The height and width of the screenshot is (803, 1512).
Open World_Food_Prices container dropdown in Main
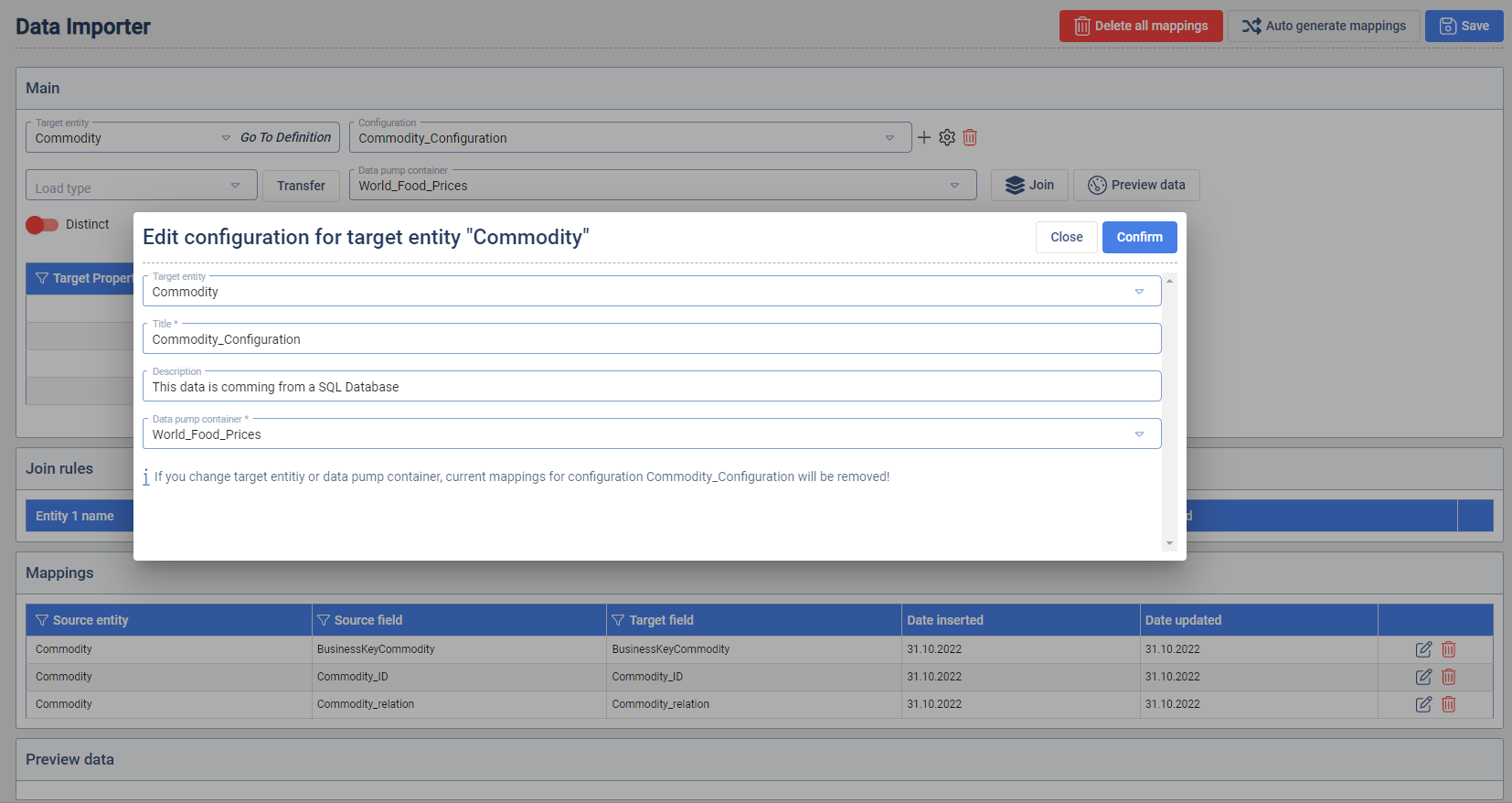pyautogui.click(x=954, y=186)
